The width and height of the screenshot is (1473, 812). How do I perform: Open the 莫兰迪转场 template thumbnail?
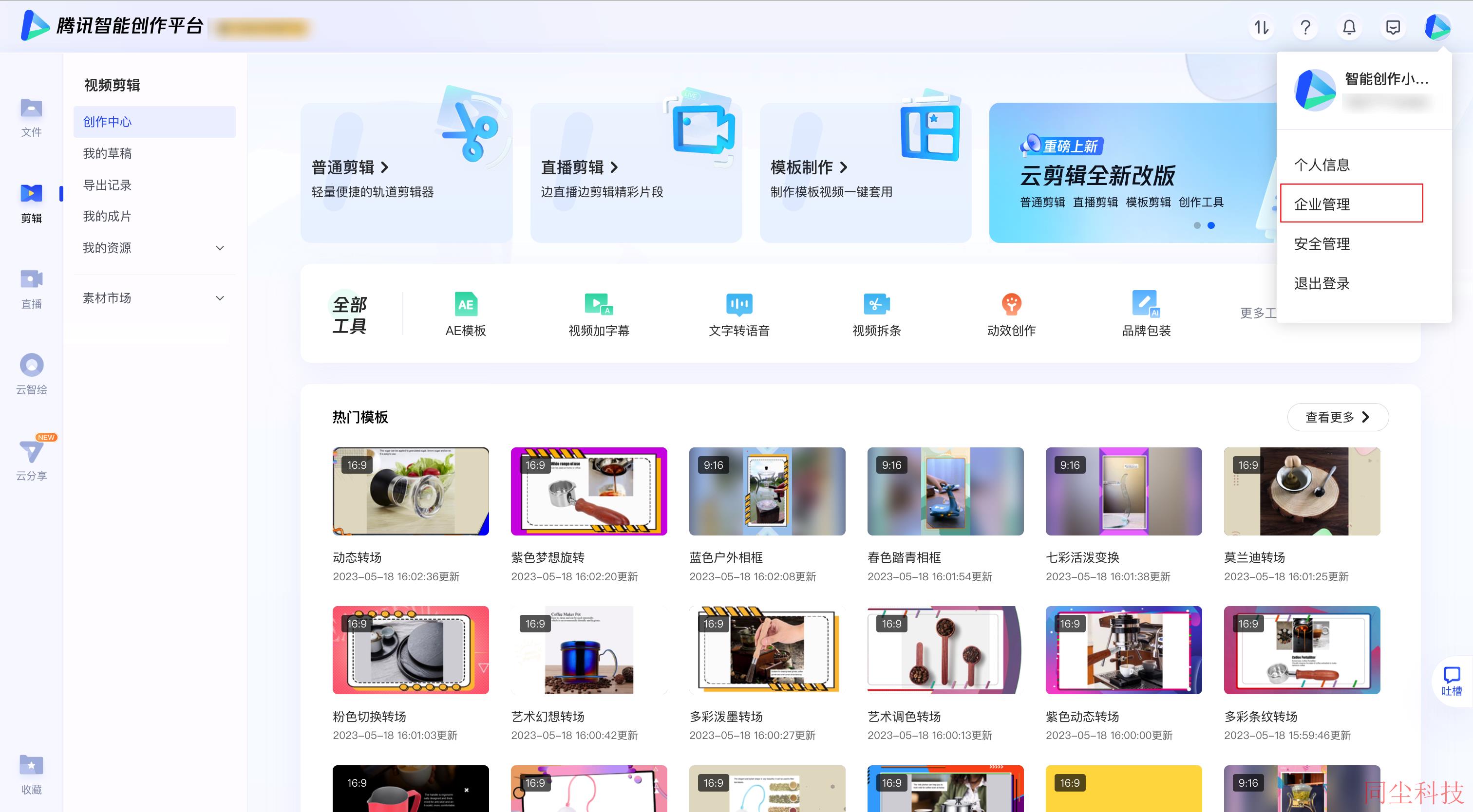pyautogui.click(x=1302, y=491)
